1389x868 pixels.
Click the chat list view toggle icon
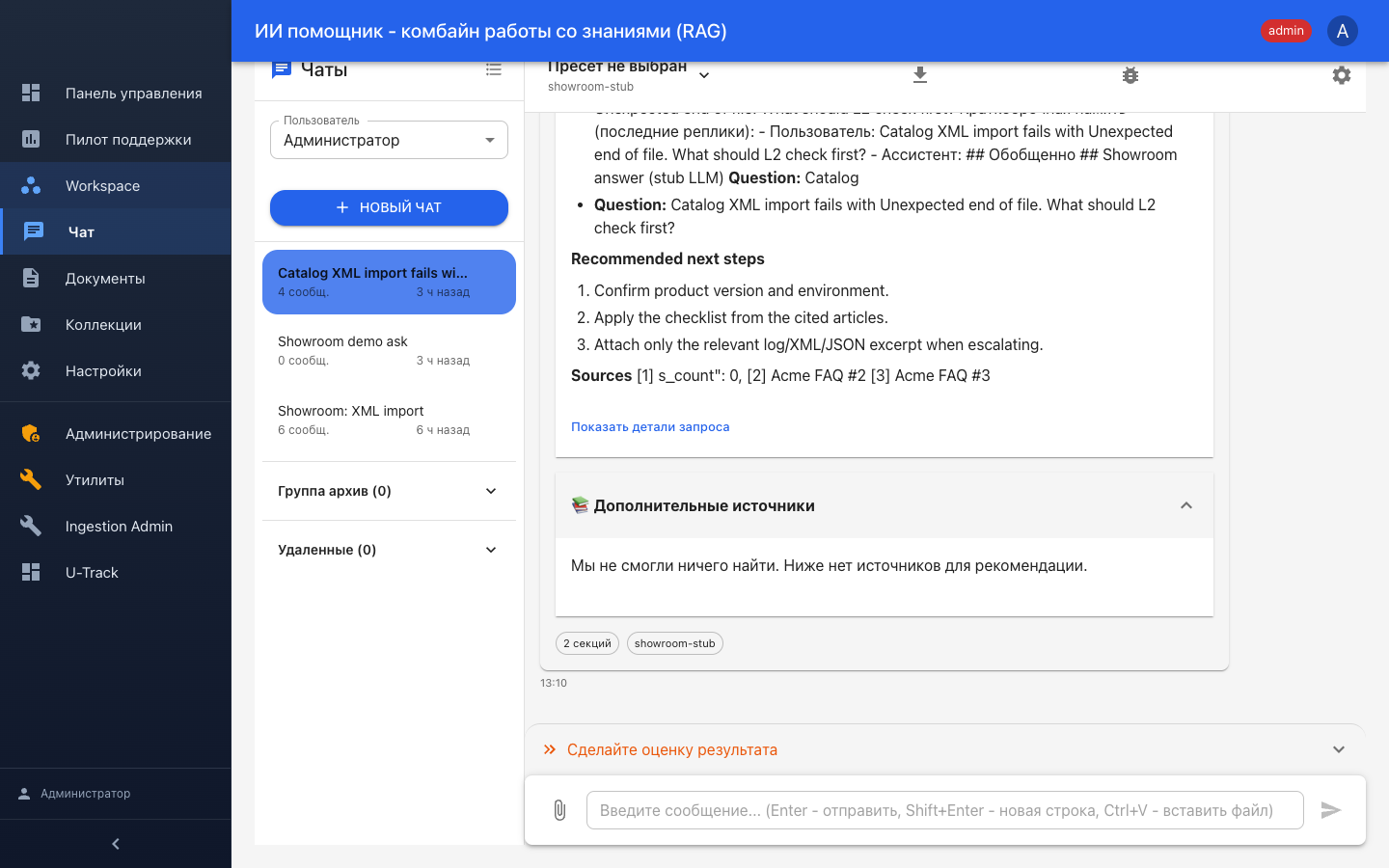pos(494,69)
